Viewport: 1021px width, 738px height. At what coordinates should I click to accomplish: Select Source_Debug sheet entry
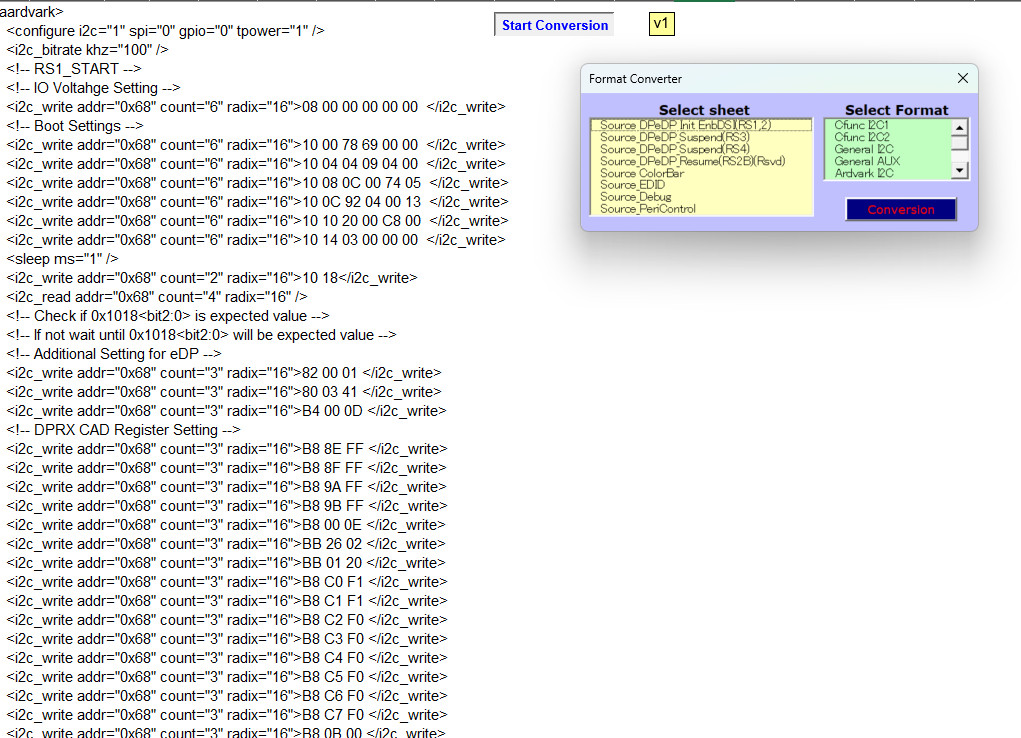(x=635, y=197)
